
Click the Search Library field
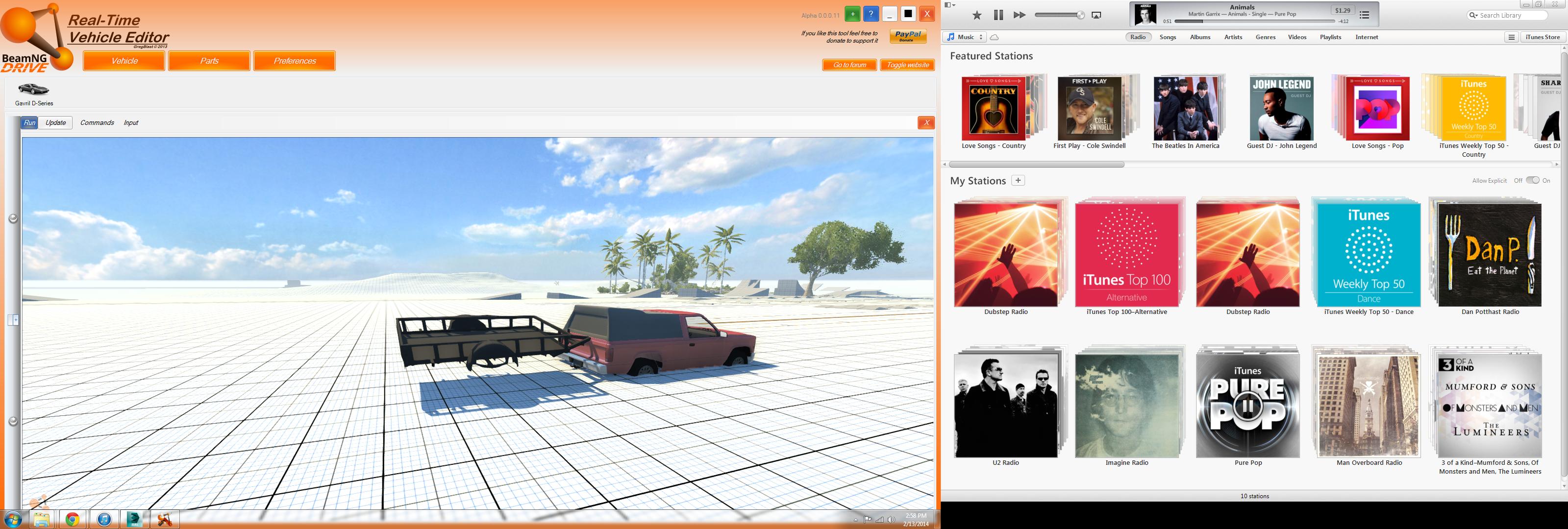1507,15
